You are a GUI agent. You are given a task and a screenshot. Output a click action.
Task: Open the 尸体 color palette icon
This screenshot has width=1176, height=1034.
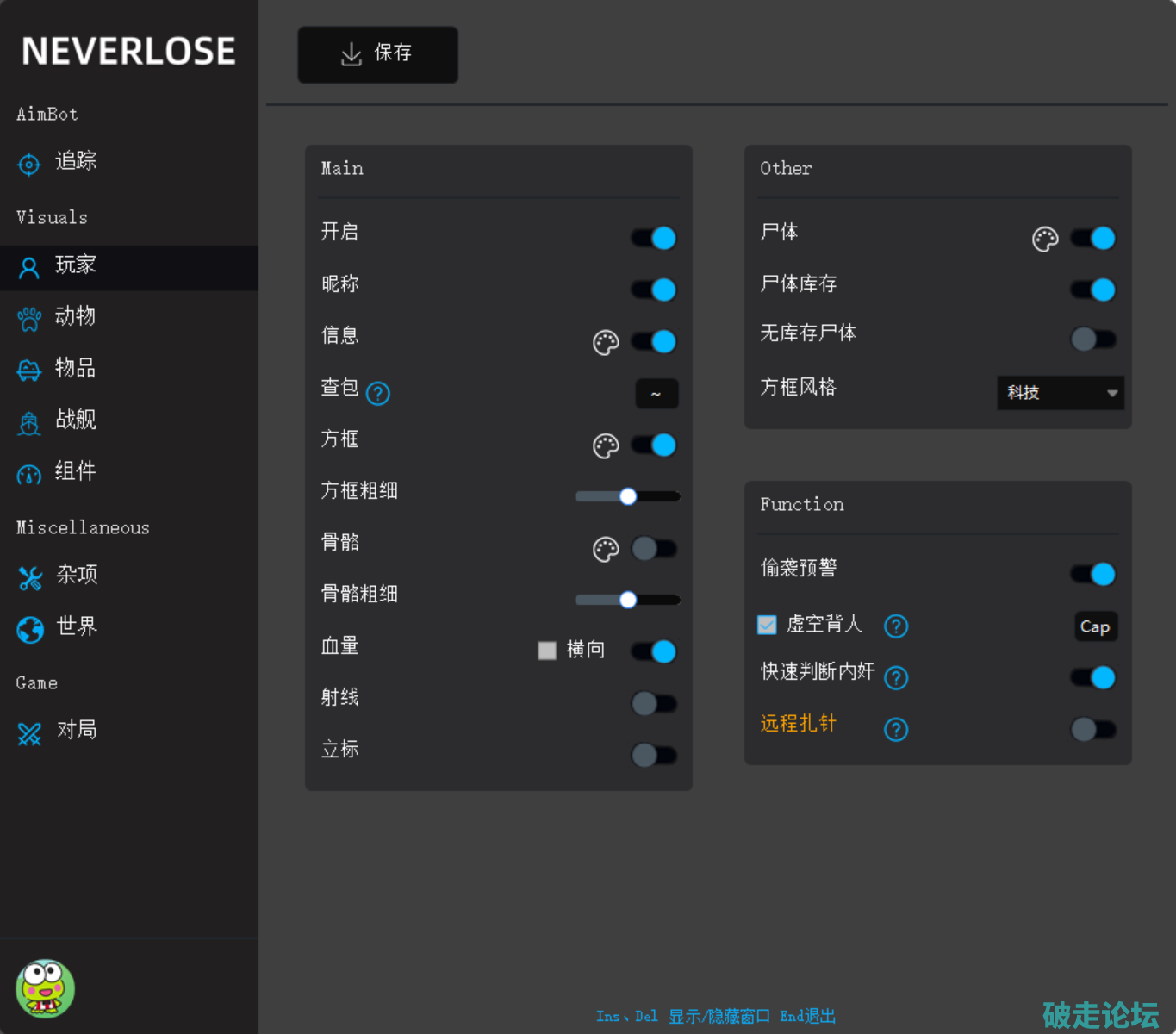(x=1045, y=239)
